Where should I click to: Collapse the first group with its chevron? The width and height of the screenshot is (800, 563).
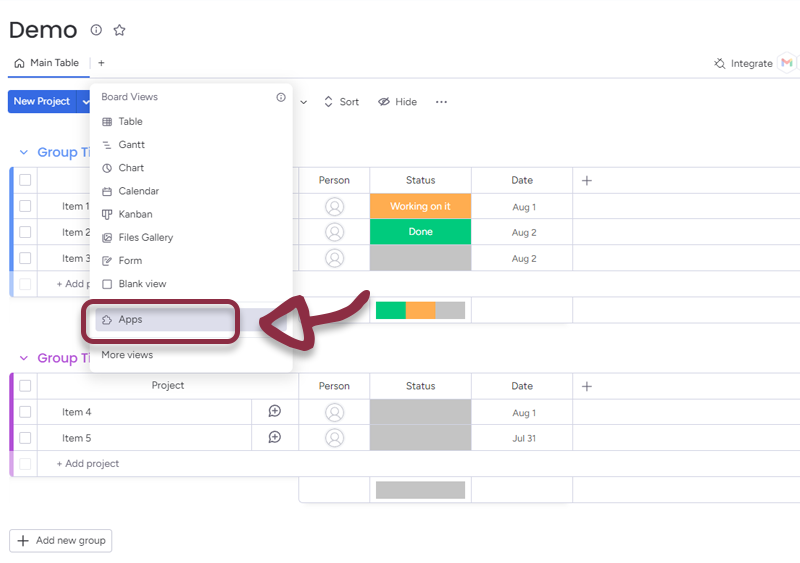click(x=24, y=153)
